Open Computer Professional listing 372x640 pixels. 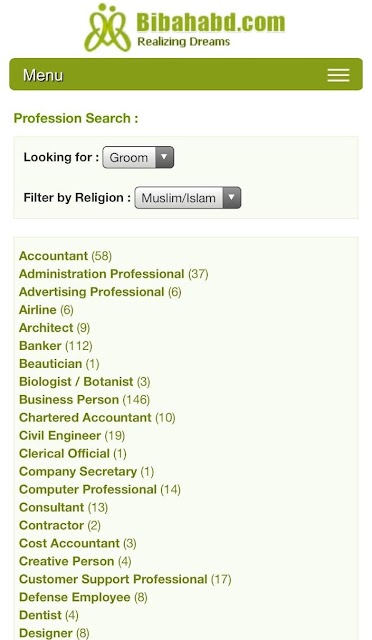(x=88, y=489)
